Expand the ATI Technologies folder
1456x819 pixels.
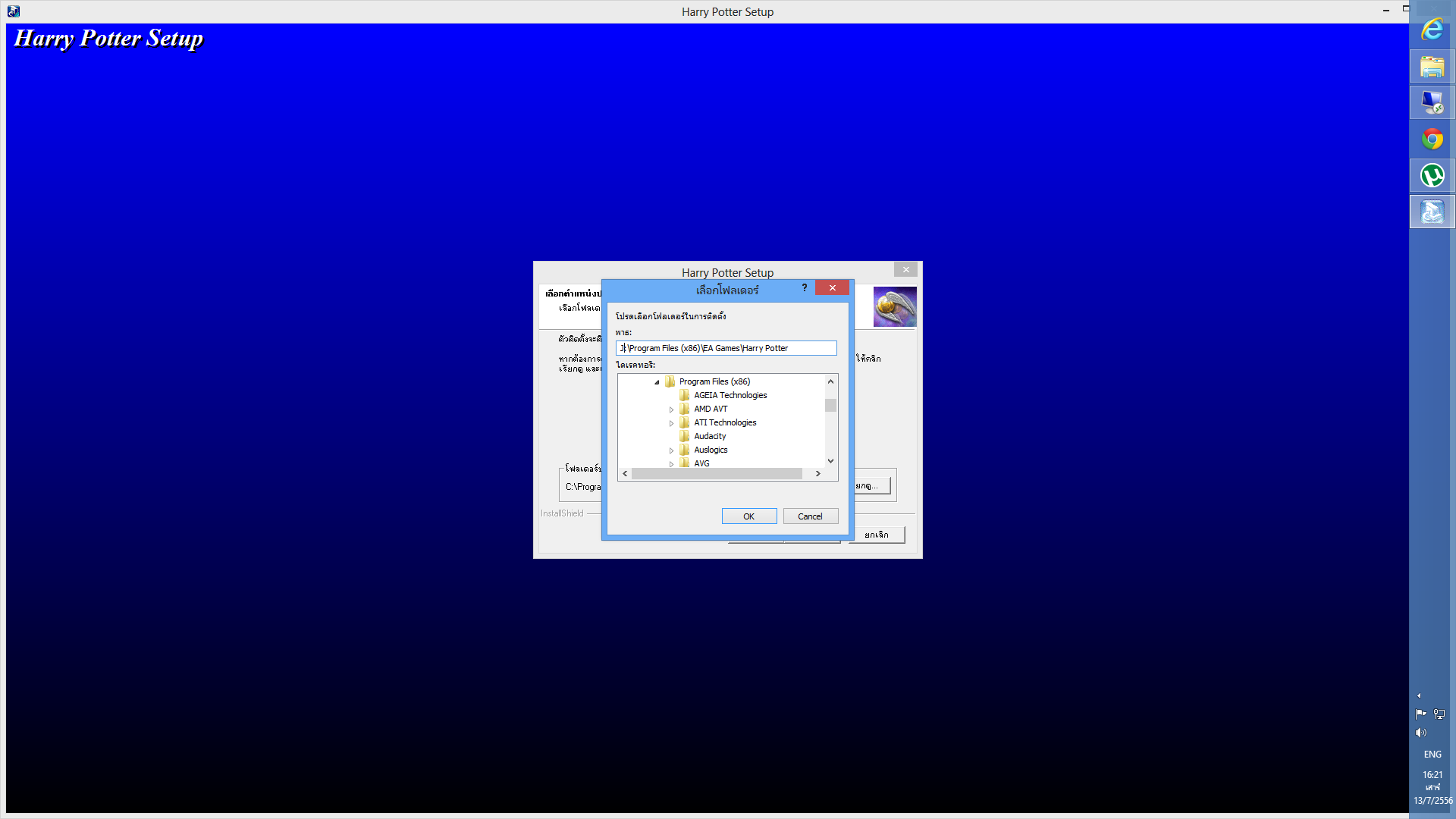671,423
